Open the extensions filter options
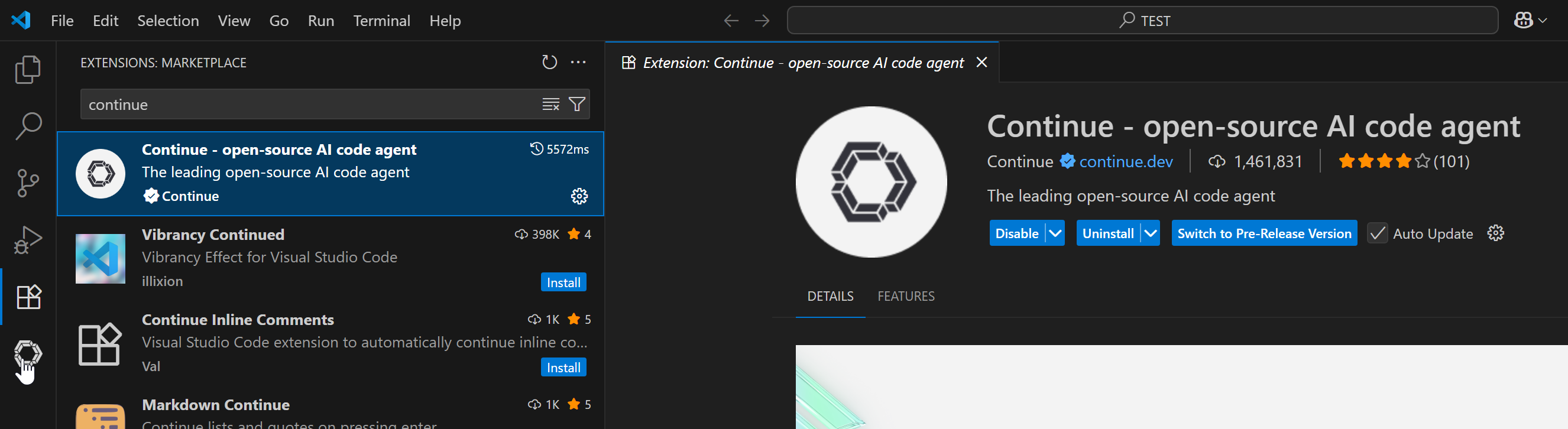 [576, 105]
